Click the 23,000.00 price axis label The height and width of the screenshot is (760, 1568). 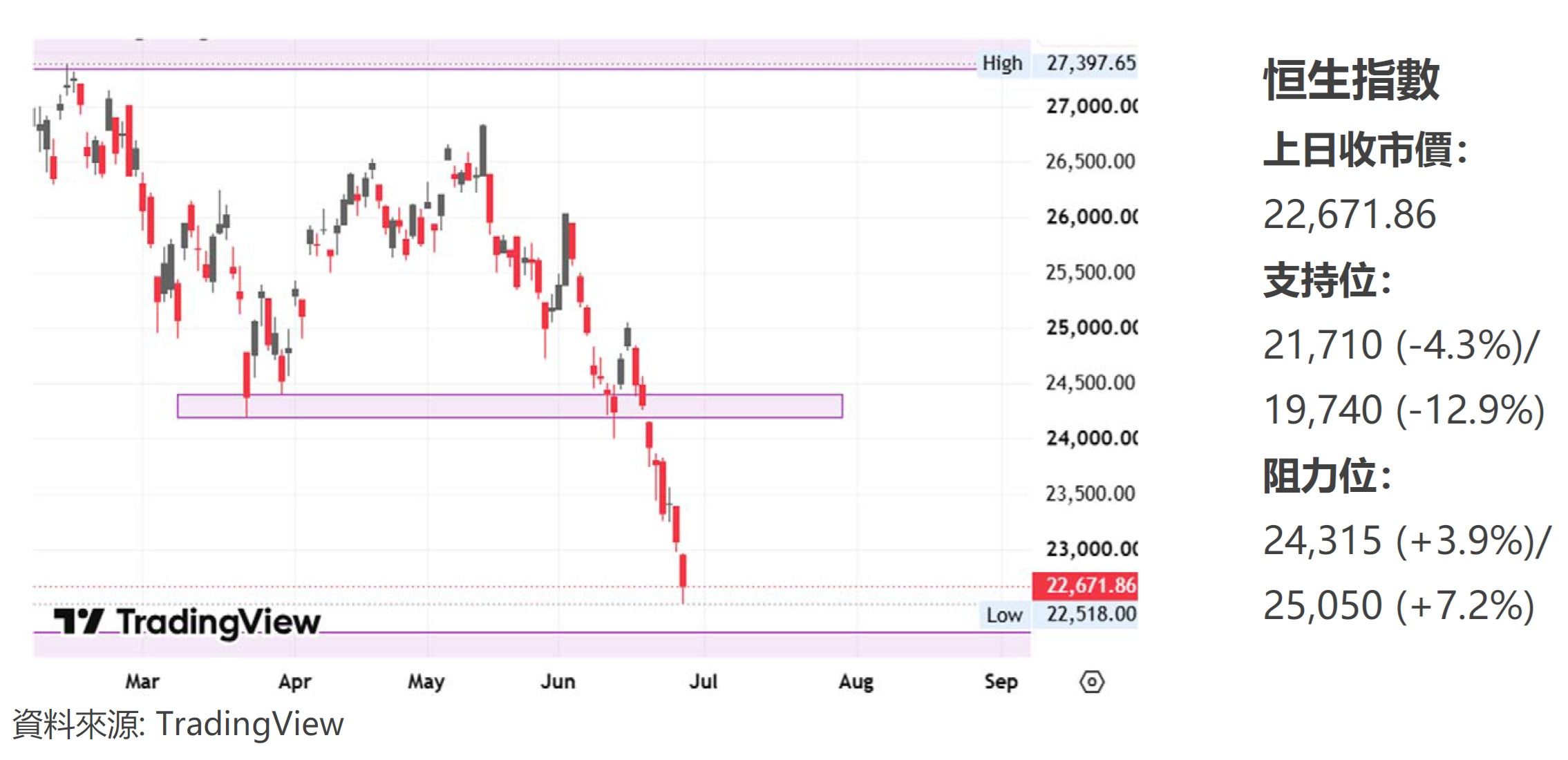click(x=1091, y=549)
